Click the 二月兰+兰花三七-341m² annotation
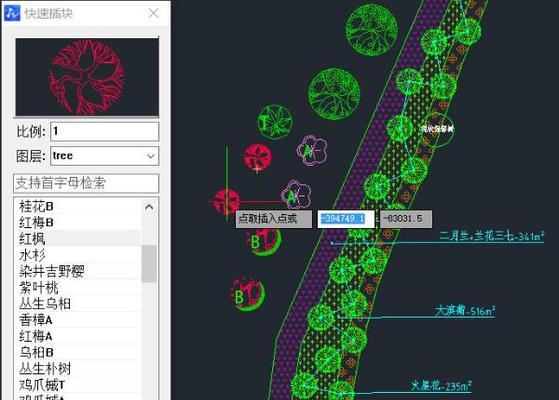Screen dimensions: 559x400 pos(492,236)
